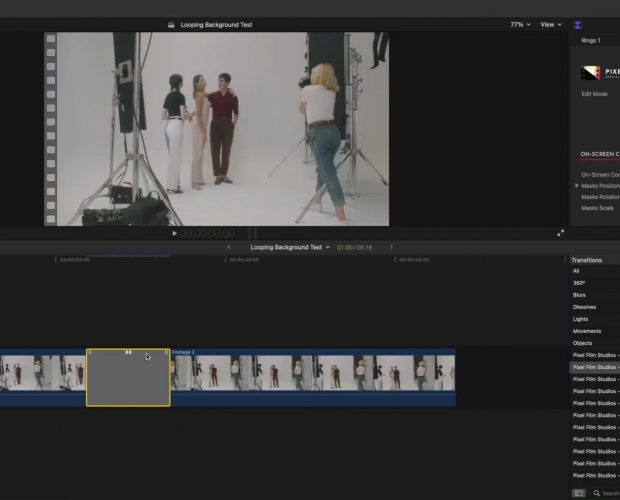
Task: Click the Transitions browser header
Action: coord(586,260)
